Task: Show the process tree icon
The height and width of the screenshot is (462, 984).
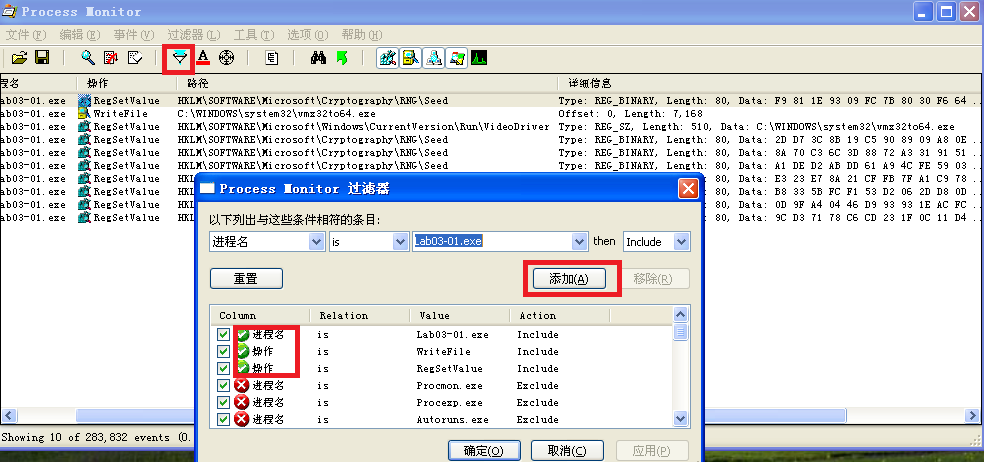Action: pyautogui.click(x=271, y=58)
